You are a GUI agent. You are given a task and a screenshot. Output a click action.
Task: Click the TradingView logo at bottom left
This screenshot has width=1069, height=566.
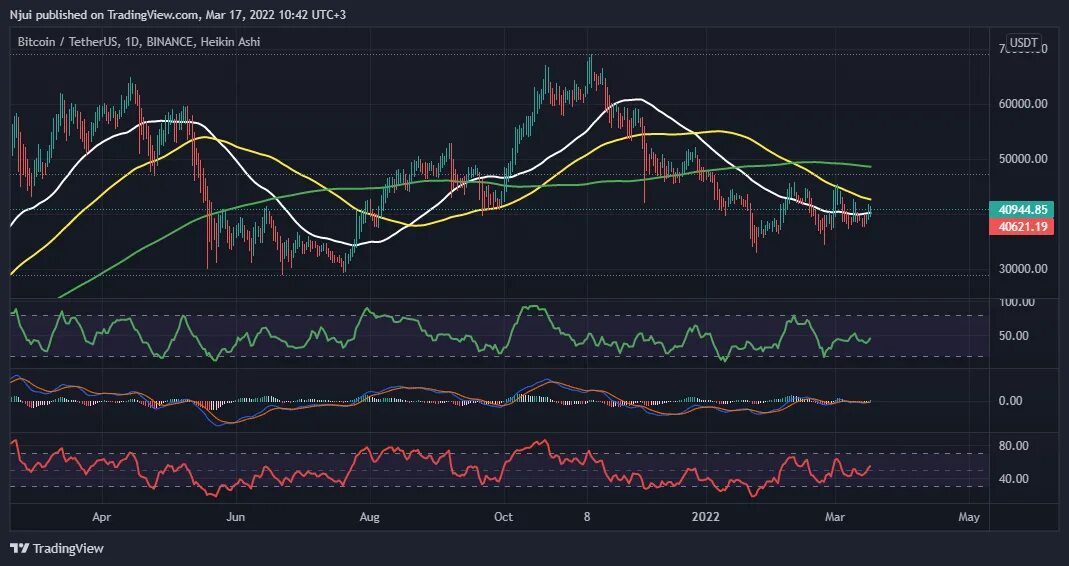tap(57, 548)
